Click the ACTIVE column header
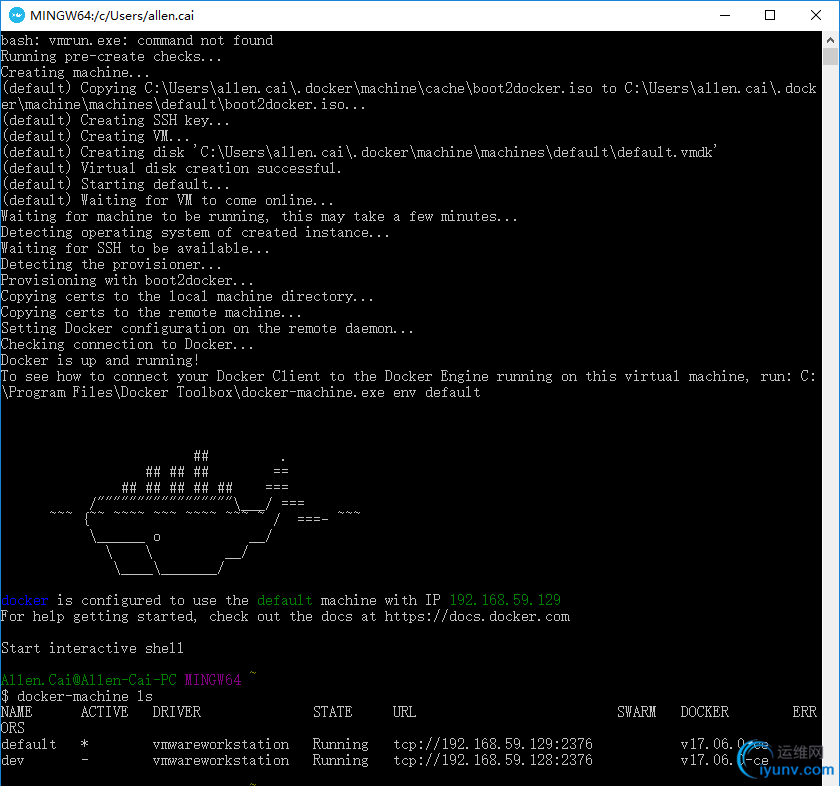The width and height of the screenshot is (840, 786). point(104,713)
